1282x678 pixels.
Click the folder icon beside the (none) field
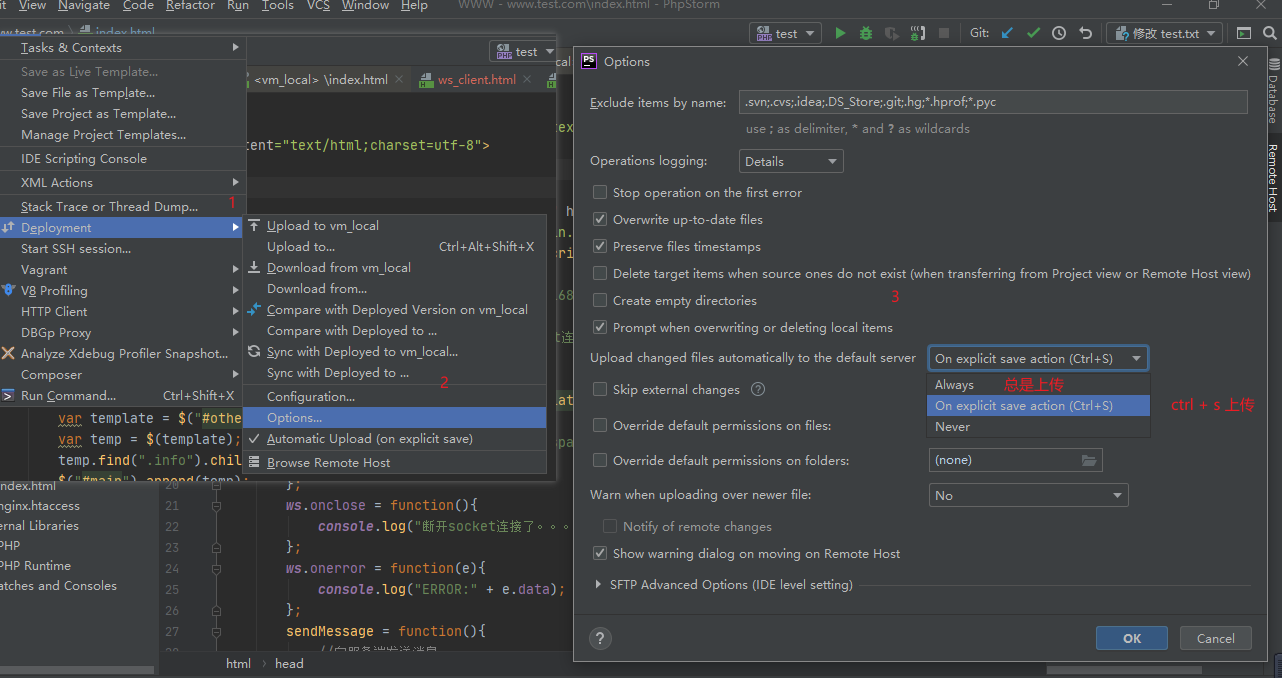[x=1088, y=459]
